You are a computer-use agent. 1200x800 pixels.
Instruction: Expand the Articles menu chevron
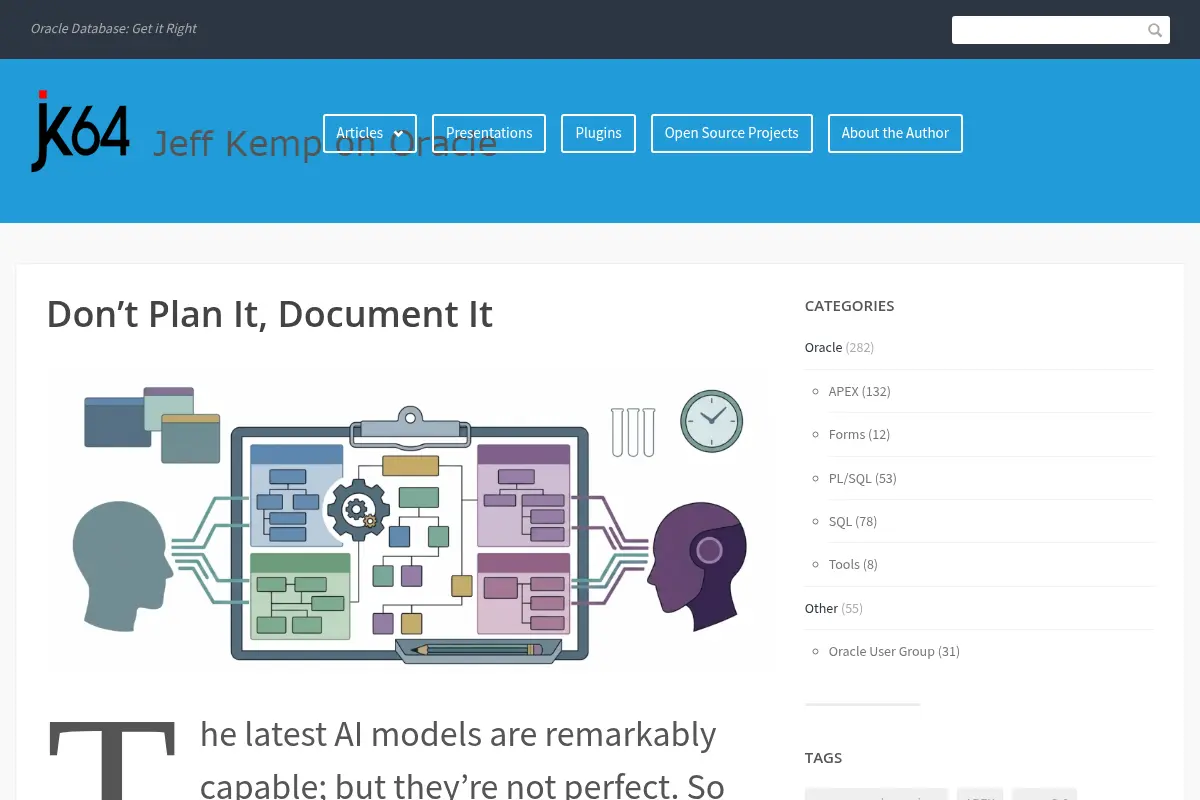coord(399,133)
